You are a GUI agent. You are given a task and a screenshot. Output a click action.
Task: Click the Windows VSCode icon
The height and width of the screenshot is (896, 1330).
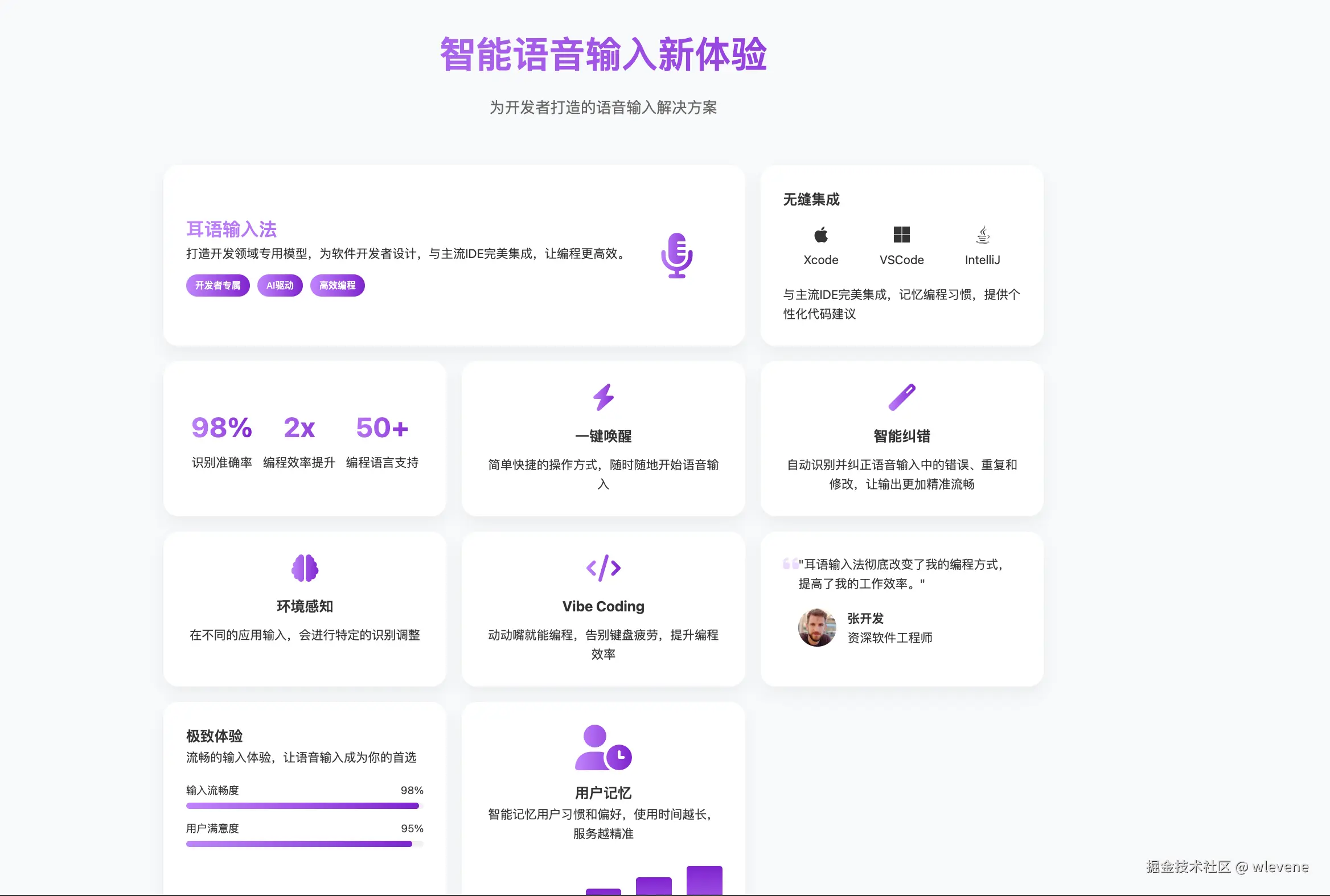point(901,235)
